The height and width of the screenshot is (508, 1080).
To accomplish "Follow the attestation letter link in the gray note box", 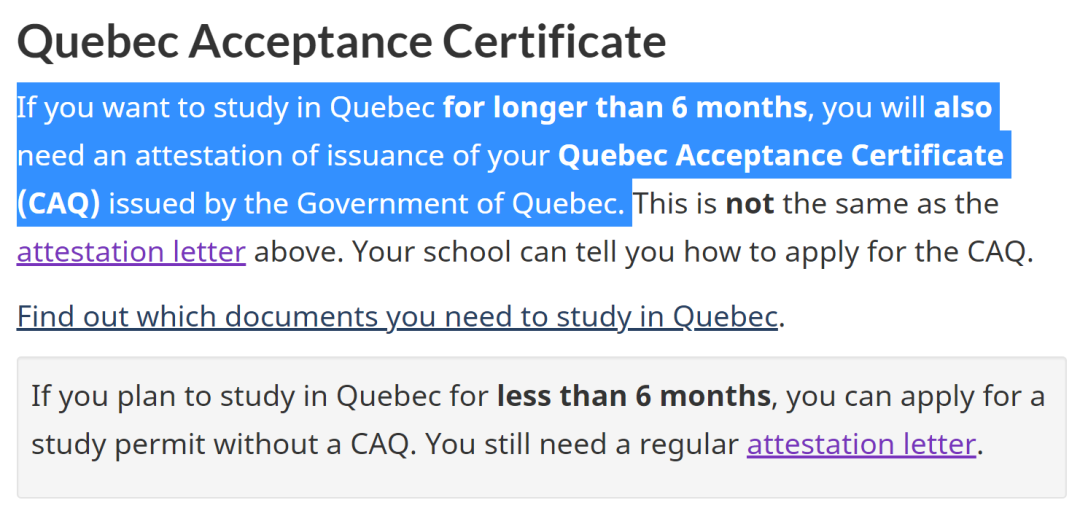I will point(861,445).
